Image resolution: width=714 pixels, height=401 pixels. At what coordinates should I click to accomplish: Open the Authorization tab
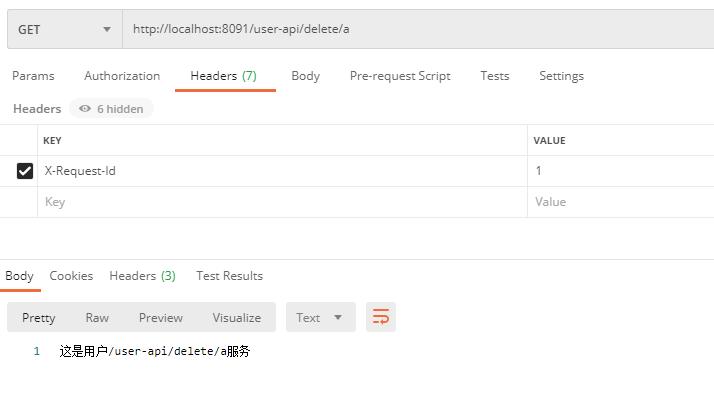click(122, 76)
